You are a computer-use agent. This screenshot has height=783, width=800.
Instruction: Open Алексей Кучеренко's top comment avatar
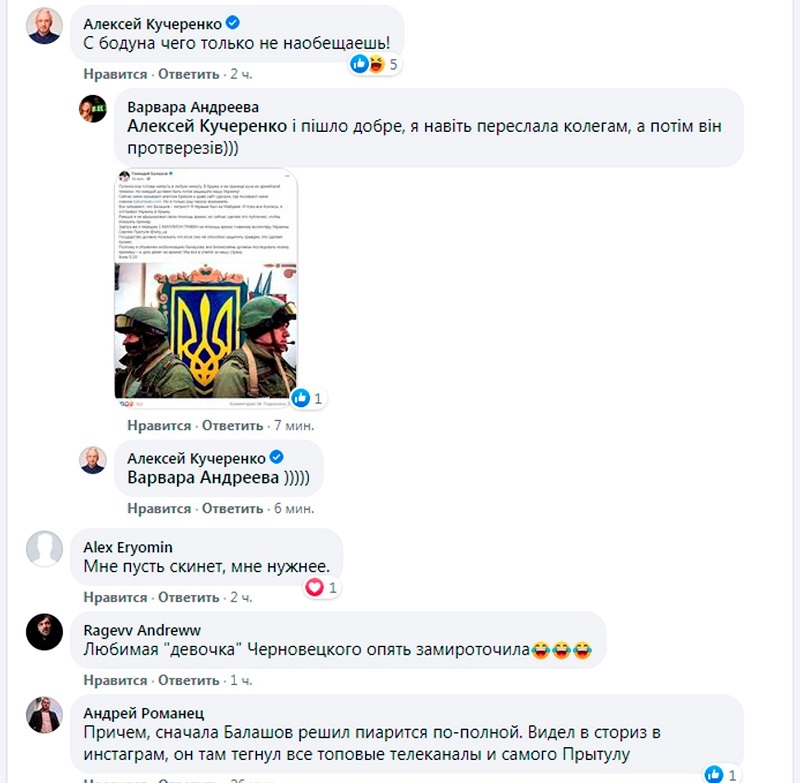[x=44, y=26]
